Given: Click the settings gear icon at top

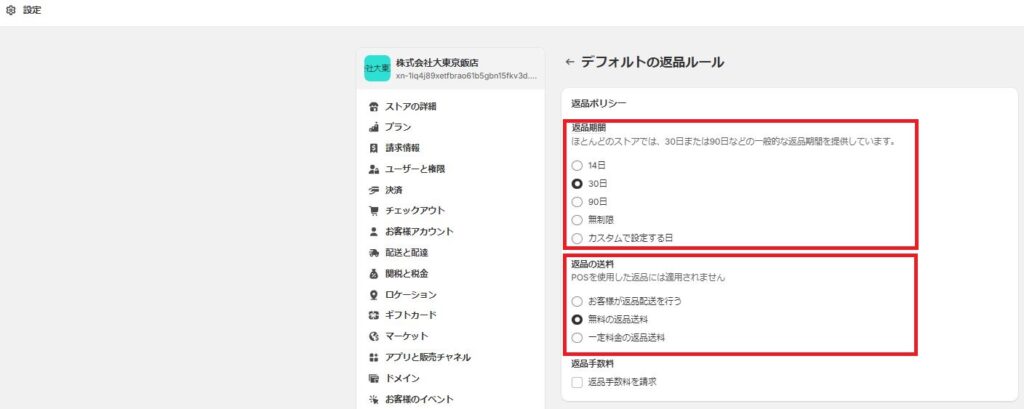Looking at the screenshot, I should [10, 10].
